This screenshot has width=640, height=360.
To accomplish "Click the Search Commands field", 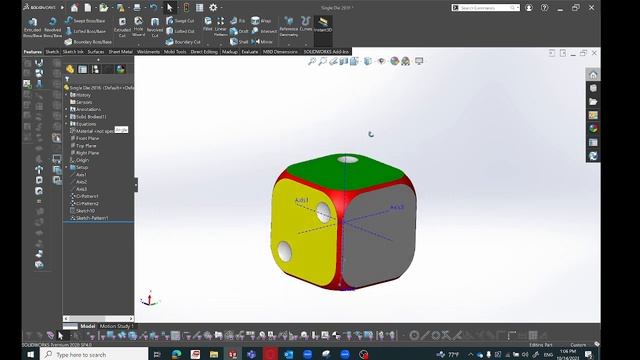I will pos(485,8).
